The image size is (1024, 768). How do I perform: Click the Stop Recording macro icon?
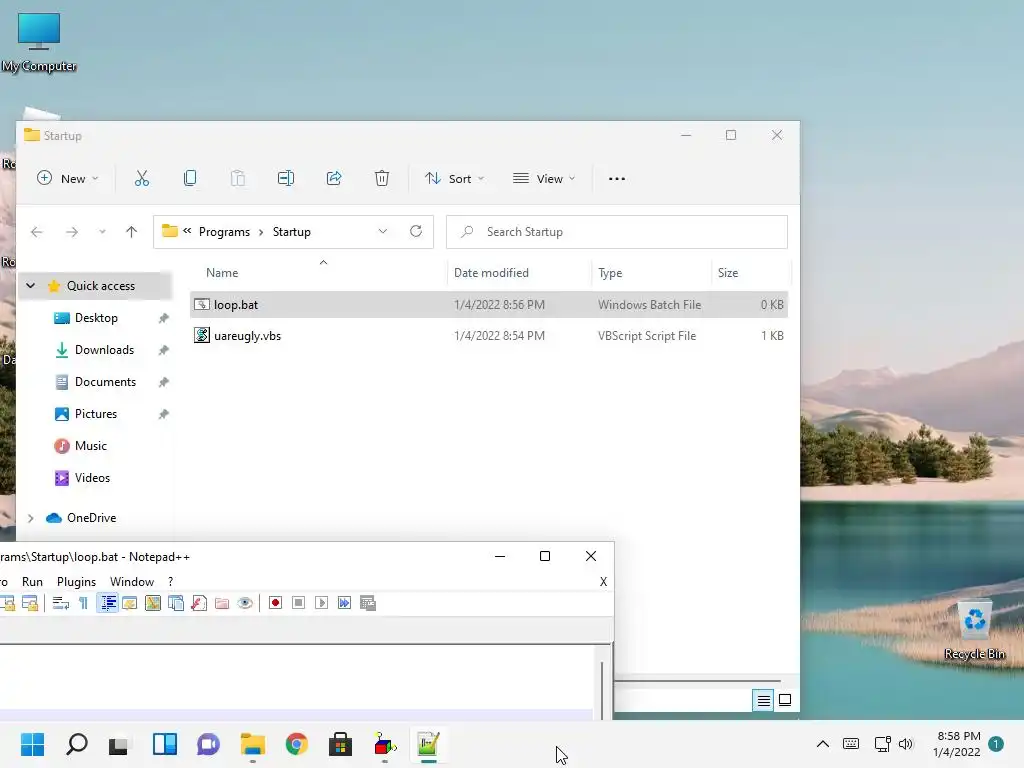click(x=298, y=603)
